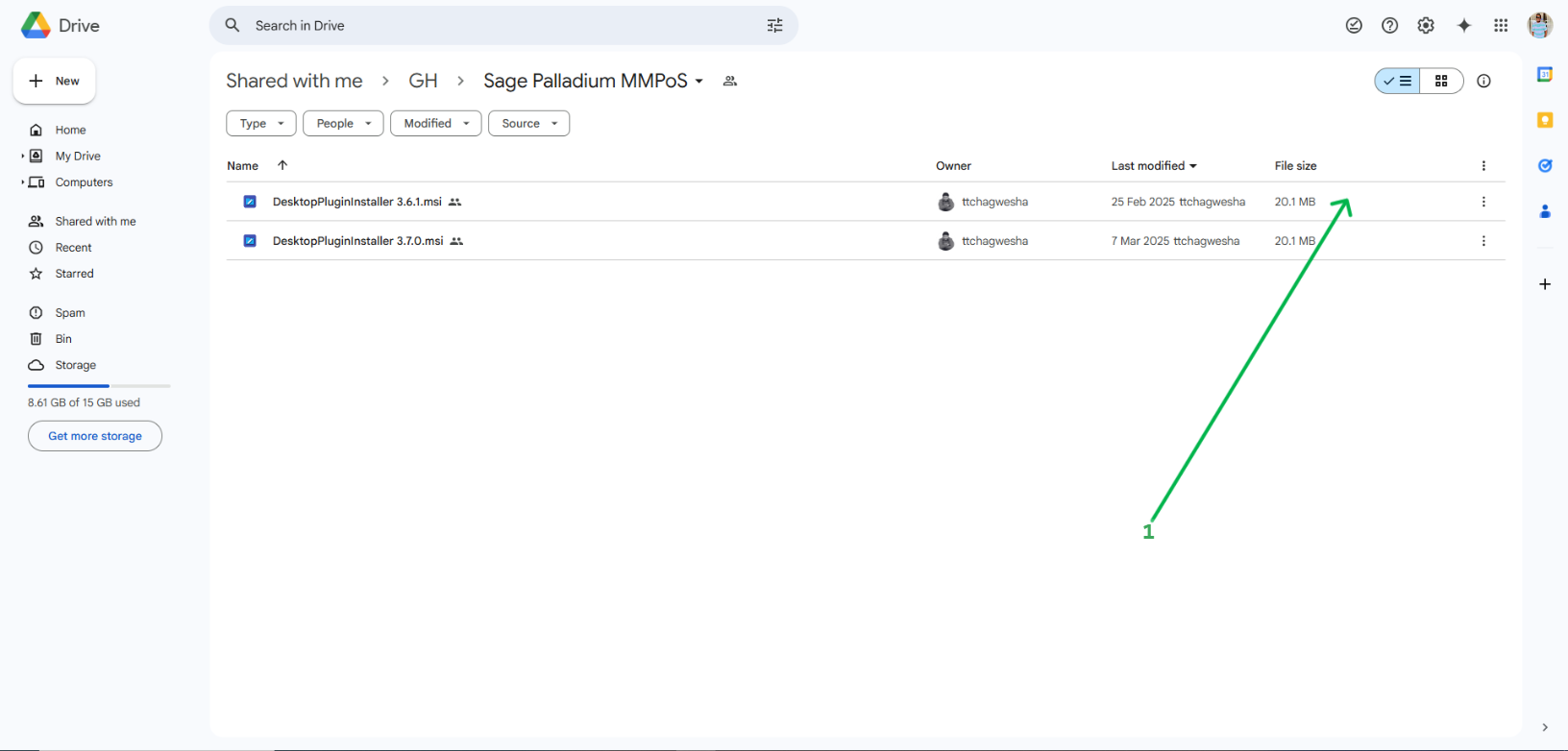Open the Help question mark icon
The image size is (1568, 751).
click(1389, 26)
